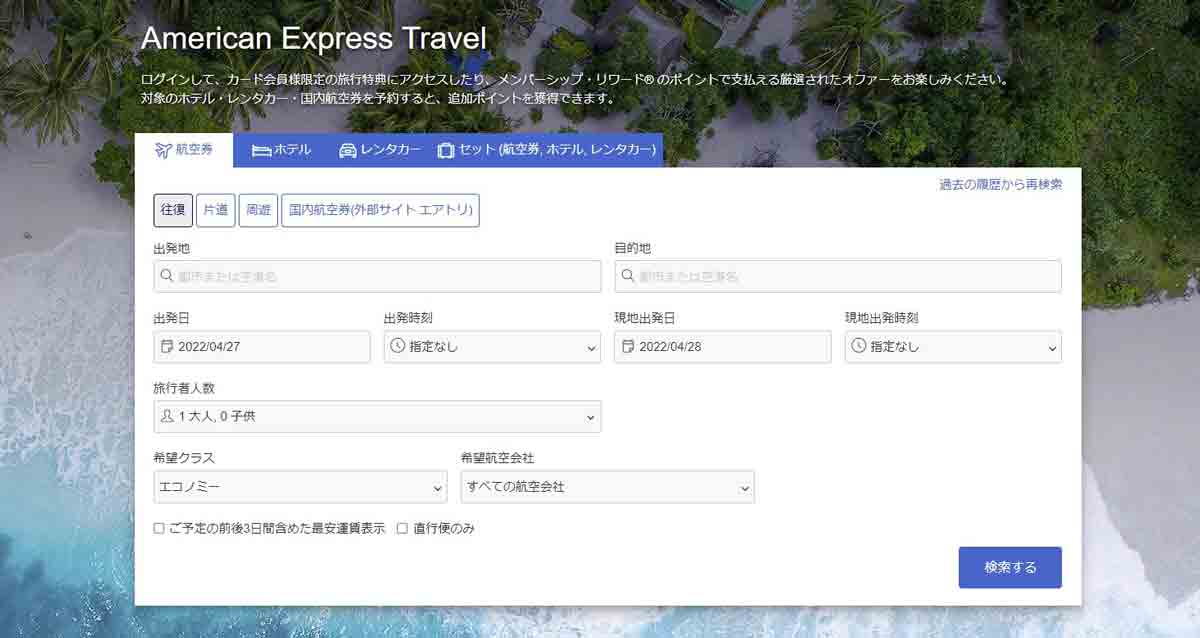This screenshot has width=1200, height=638.
Task: Open 過去の履歴から再検索 link
Action: [1000, 184]
